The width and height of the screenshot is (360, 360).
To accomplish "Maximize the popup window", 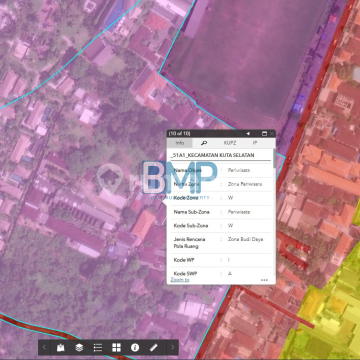I will tap(265, 134).
